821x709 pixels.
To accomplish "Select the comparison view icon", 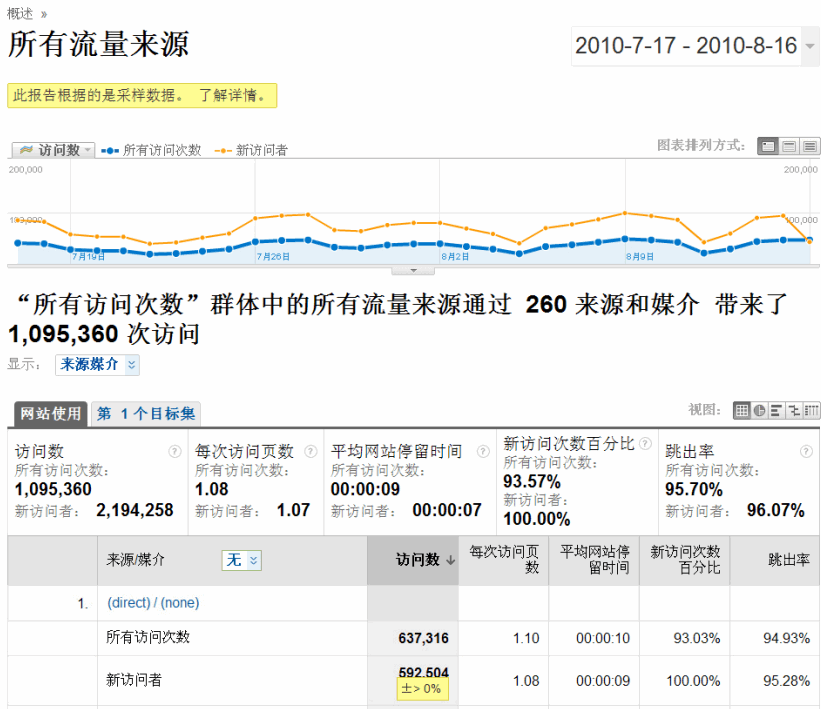I will click(794, 410).
